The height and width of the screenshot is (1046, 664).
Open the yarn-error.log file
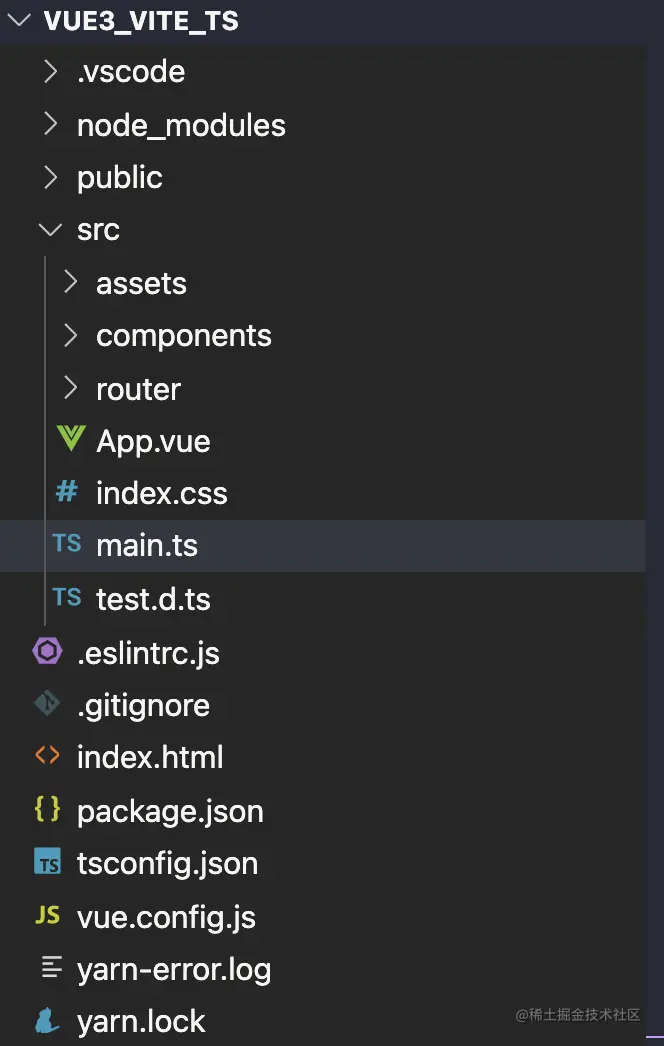tap(174, 971)
